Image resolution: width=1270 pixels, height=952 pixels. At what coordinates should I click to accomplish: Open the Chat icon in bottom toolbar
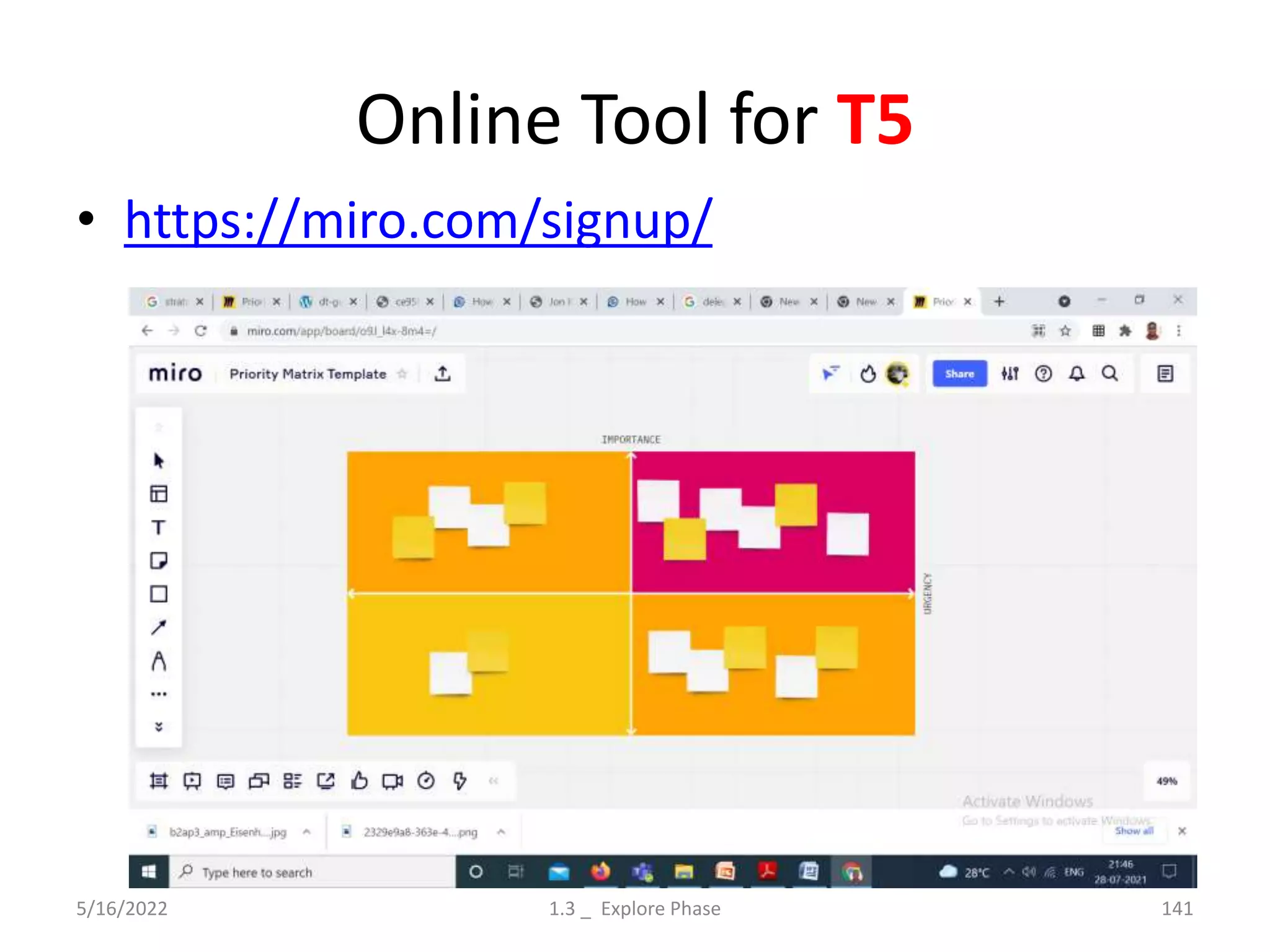(x=259, y=781)
